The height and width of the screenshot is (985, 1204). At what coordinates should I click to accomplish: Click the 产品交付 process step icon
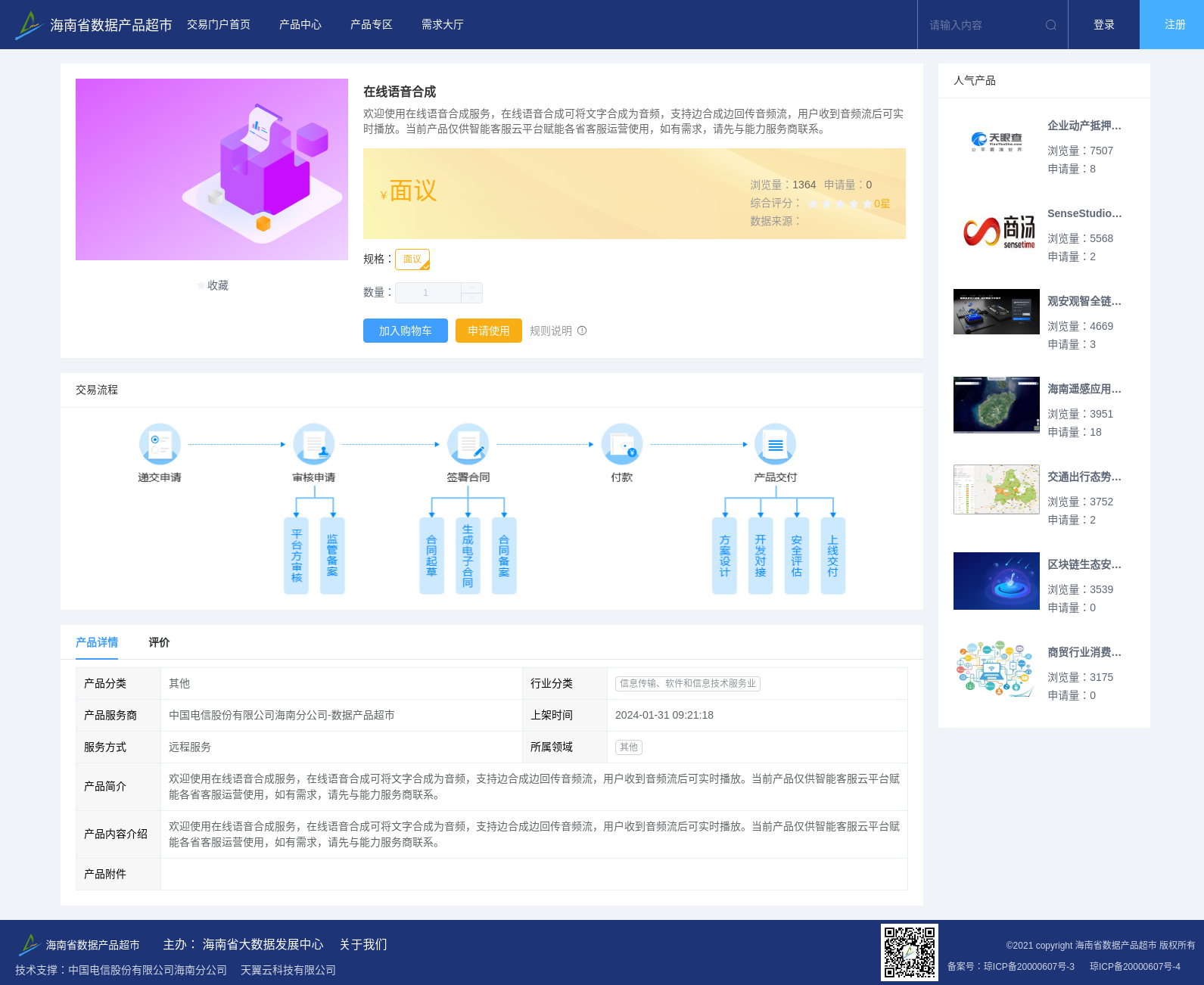776,444
